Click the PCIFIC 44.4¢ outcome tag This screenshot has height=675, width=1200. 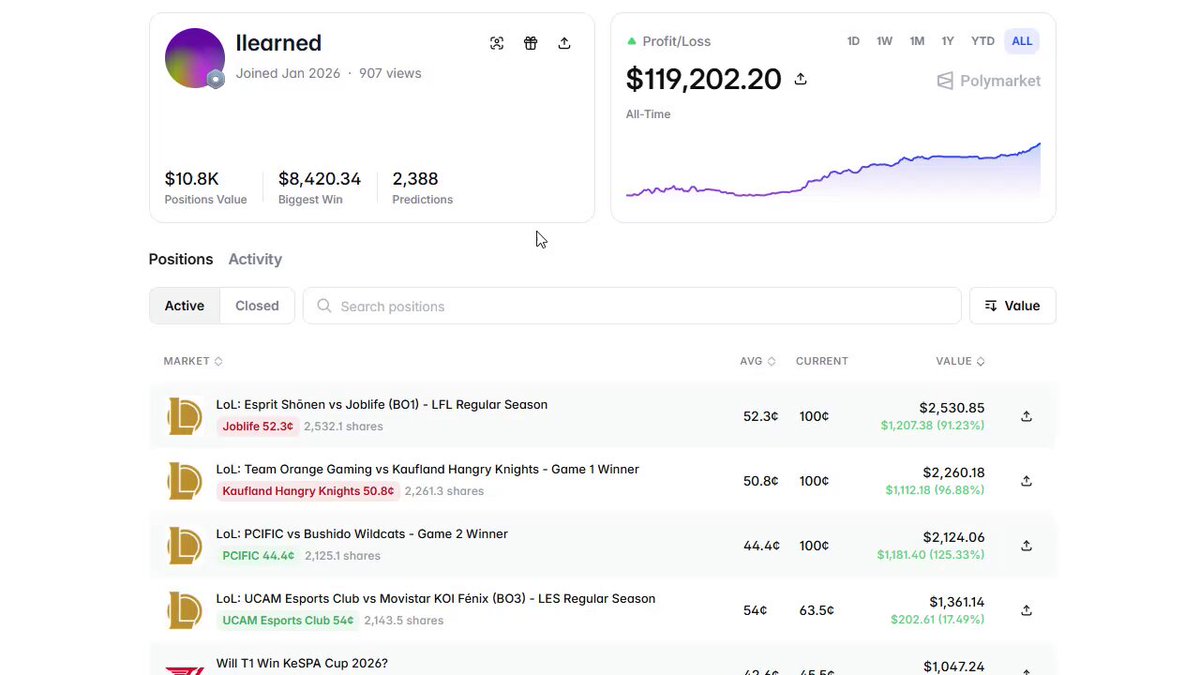[258, 556]
